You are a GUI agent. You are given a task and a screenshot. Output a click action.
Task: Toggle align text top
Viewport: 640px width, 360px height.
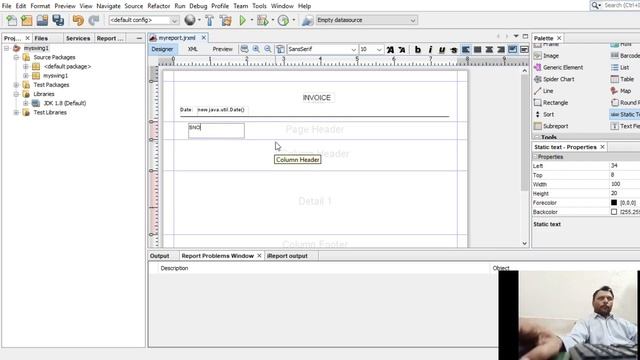pos(513,50)
